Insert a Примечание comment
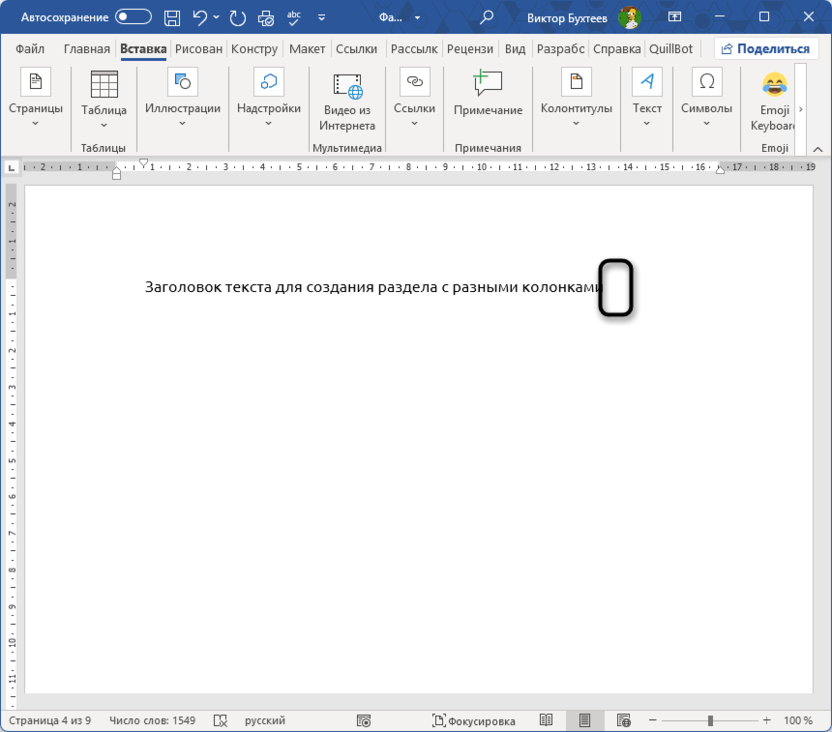This screenshot has width=832, height=732. (488, 95)
